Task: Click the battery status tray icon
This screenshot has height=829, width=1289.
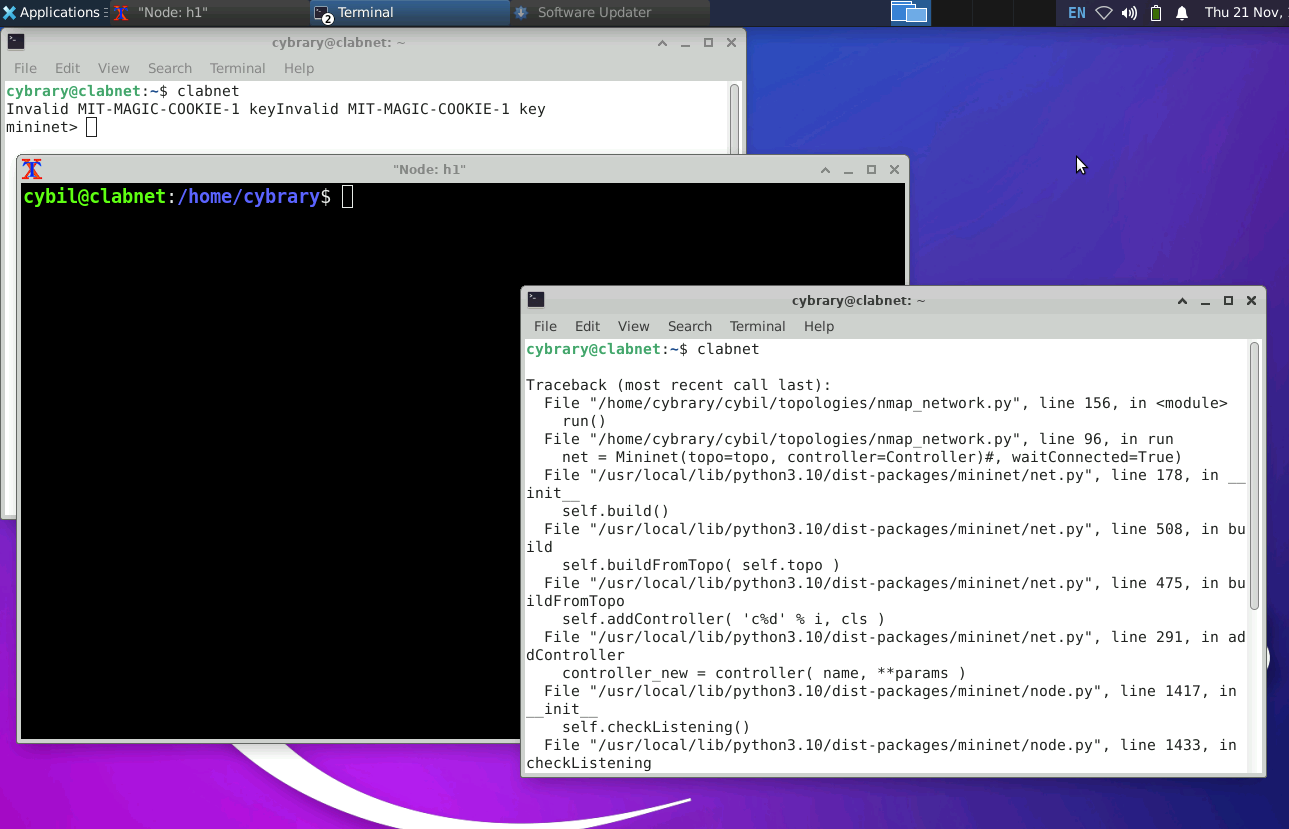Action: pos(1156,13)
